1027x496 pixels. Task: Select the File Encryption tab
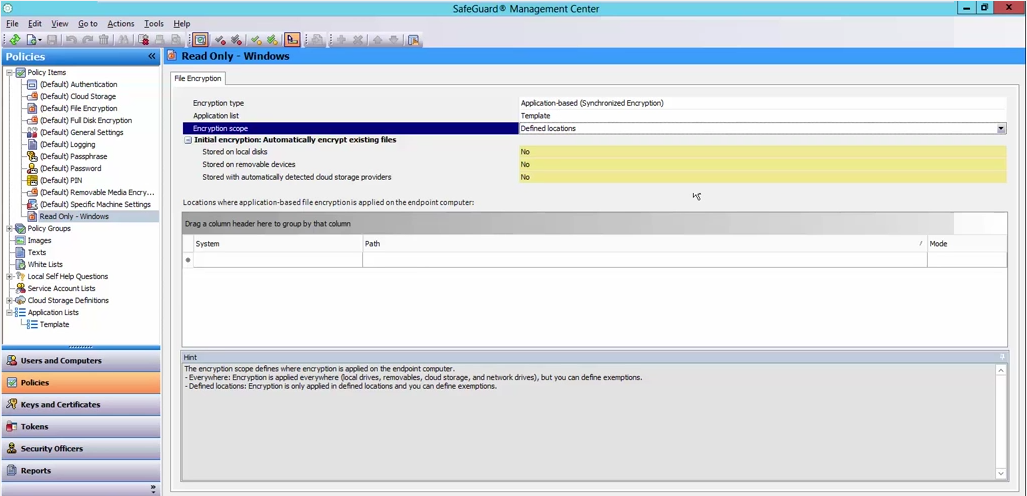pyautogui.click(x=198, y=78)
